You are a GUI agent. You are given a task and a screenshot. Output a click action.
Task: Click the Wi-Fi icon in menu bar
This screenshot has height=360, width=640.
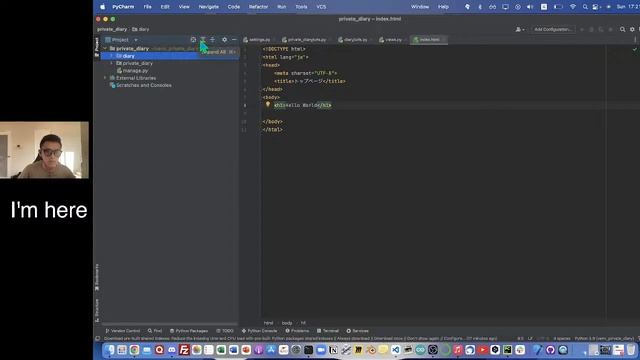coord(573,7)
